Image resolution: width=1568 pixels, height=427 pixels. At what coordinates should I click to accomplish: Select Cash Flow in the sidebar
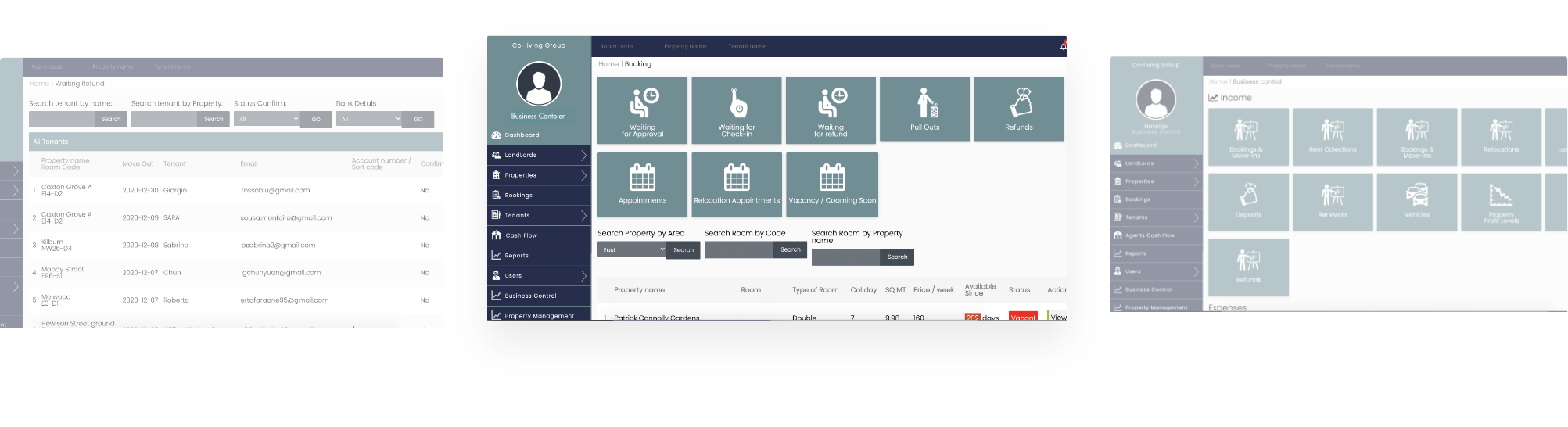pyautogui.click(x=521, y=235)
